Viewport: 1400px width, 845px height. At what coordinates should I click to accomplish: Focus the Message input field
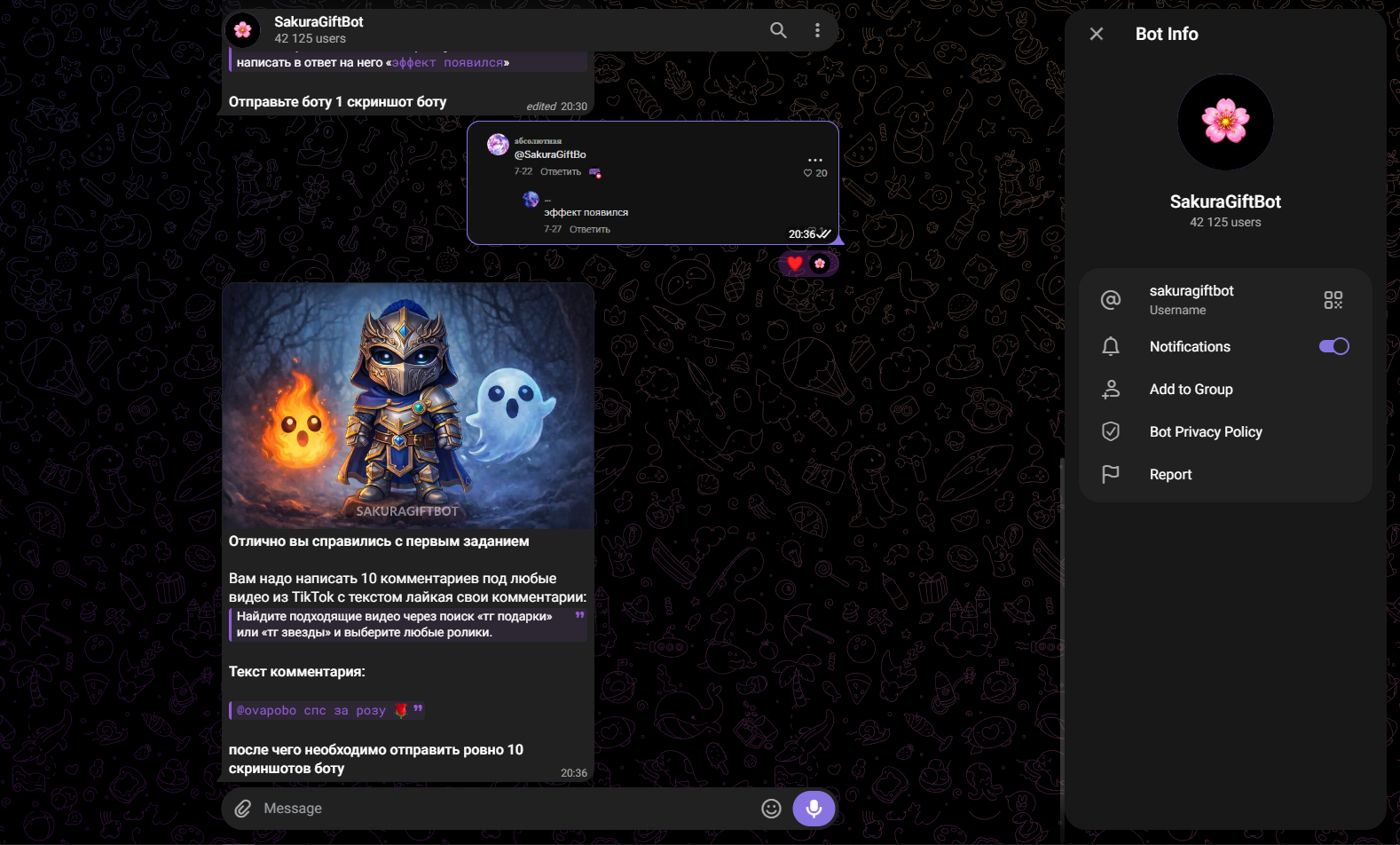click(506, 809)
